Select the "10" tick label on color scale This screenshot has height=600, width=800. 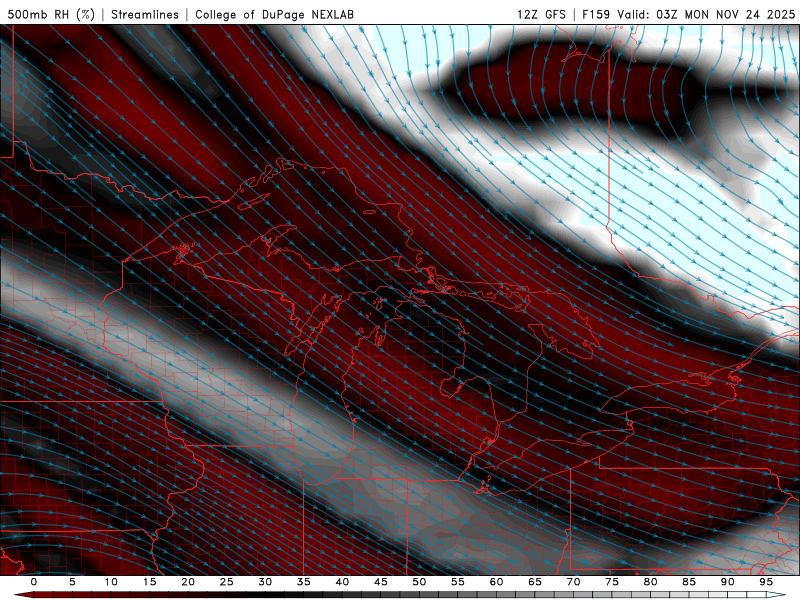111,582
